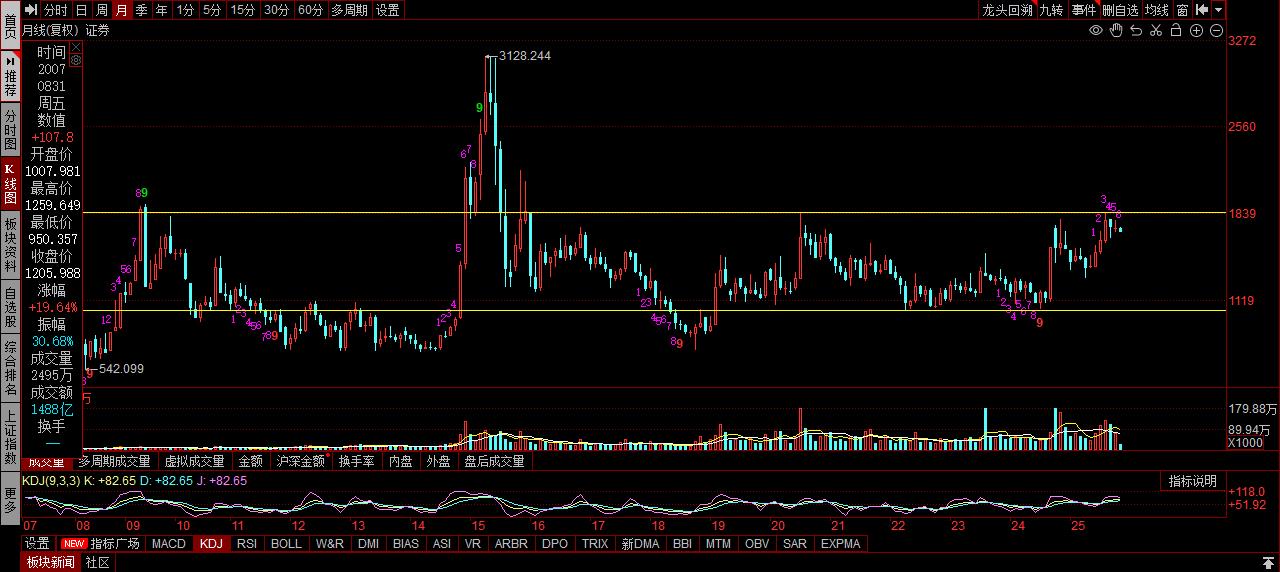Switch indicator to BOLL
The image size is (1280, 572).
(286, 544)
